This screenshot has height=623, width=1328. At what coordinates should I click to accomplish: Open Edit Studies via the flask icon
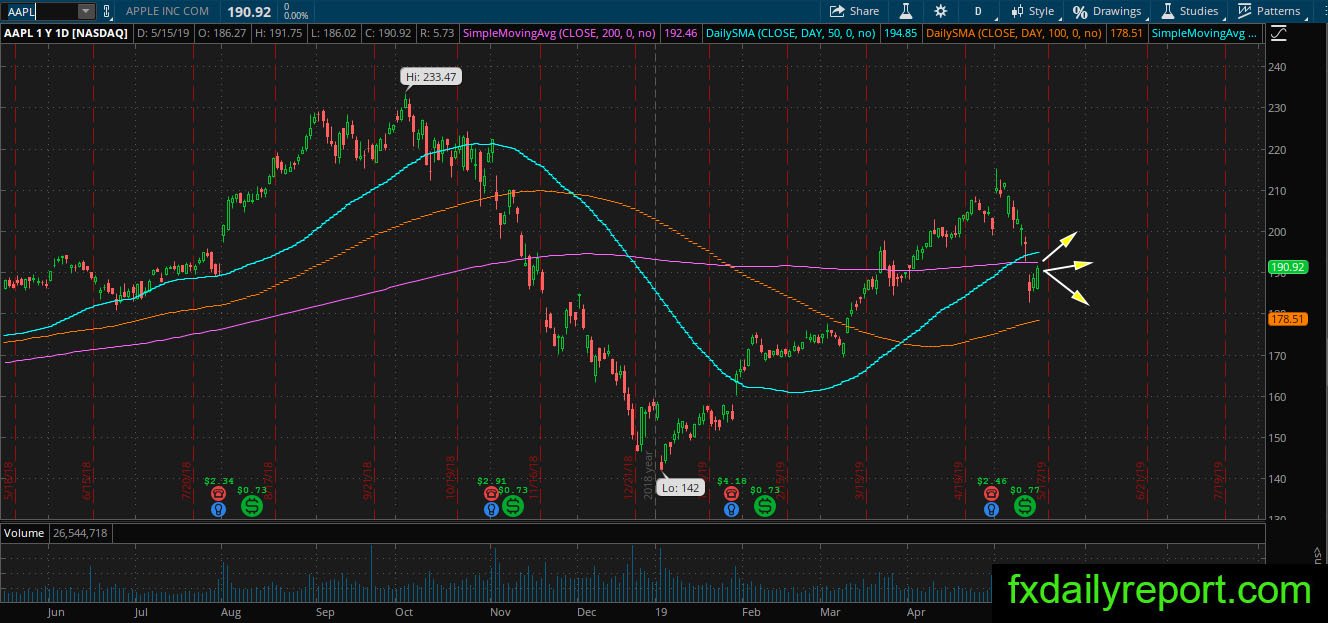[x=906, y=11]
